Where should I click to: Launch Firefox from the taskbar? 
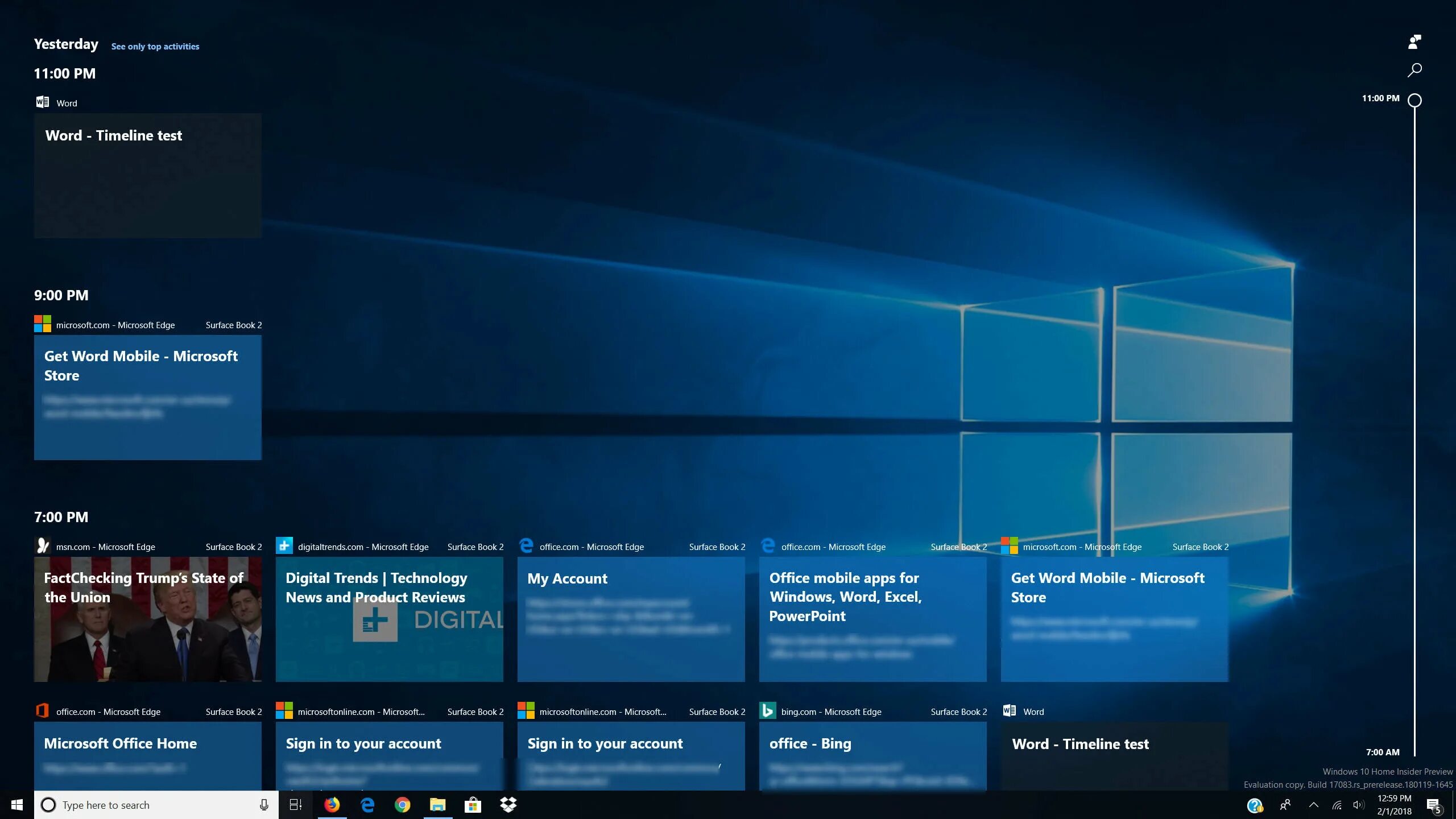tap(332, 805)
